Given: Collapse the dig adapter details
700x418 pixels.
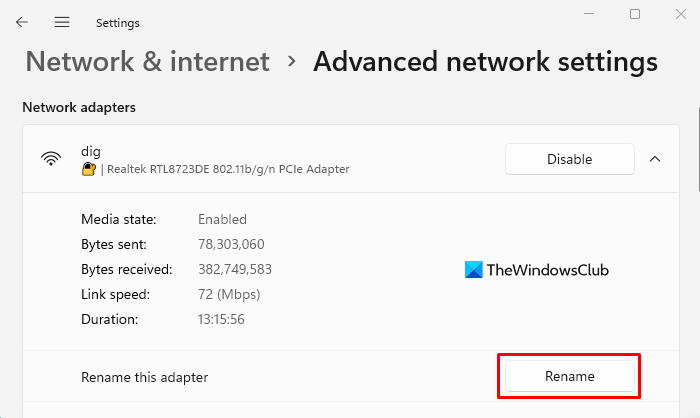Looking at the screenshot, I should 655,159.
